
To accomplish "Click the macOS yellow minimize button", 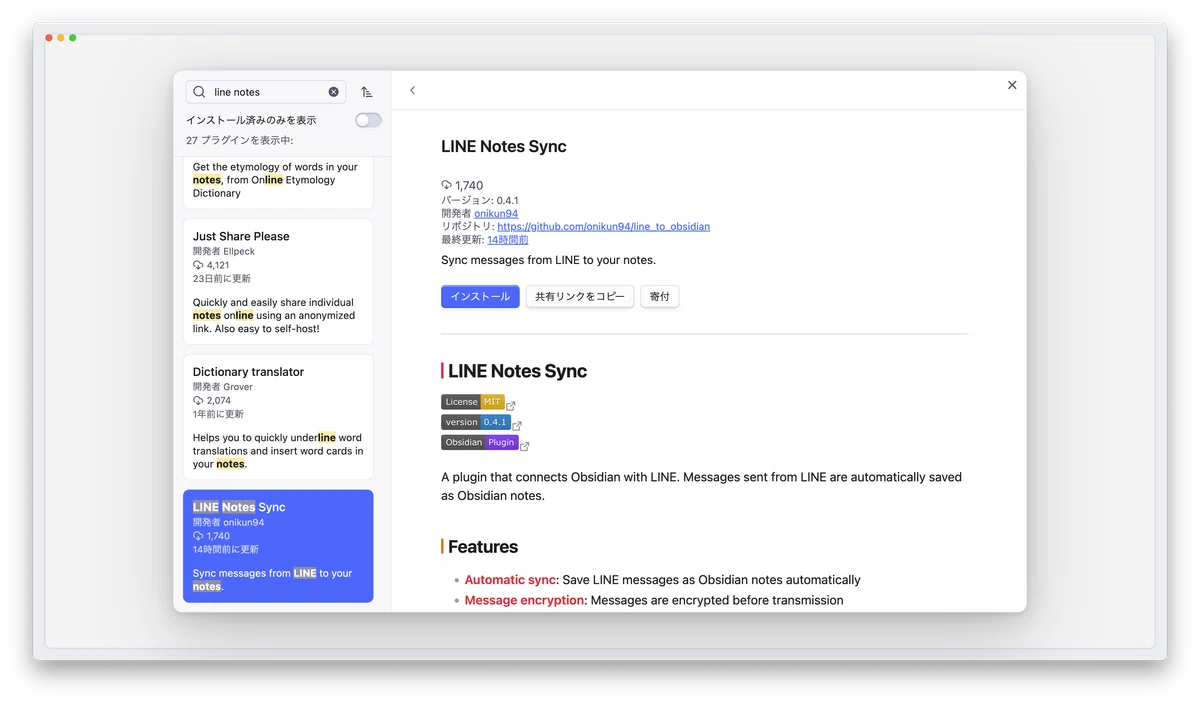I will (61, 38).
